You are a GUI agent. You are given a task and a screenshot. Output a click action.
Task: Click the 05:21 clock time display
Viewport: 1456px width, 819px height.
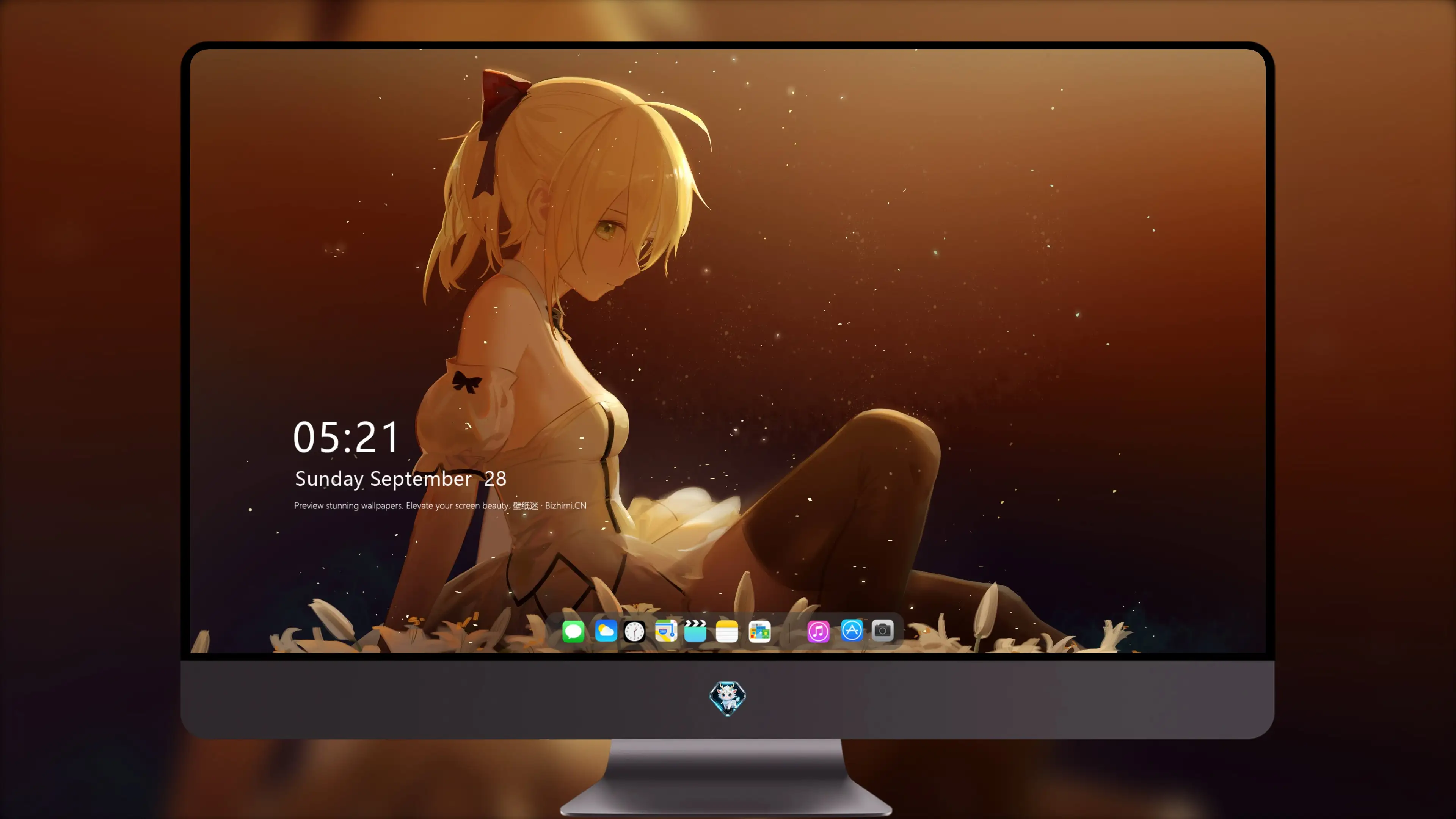(x=346, y=437)
